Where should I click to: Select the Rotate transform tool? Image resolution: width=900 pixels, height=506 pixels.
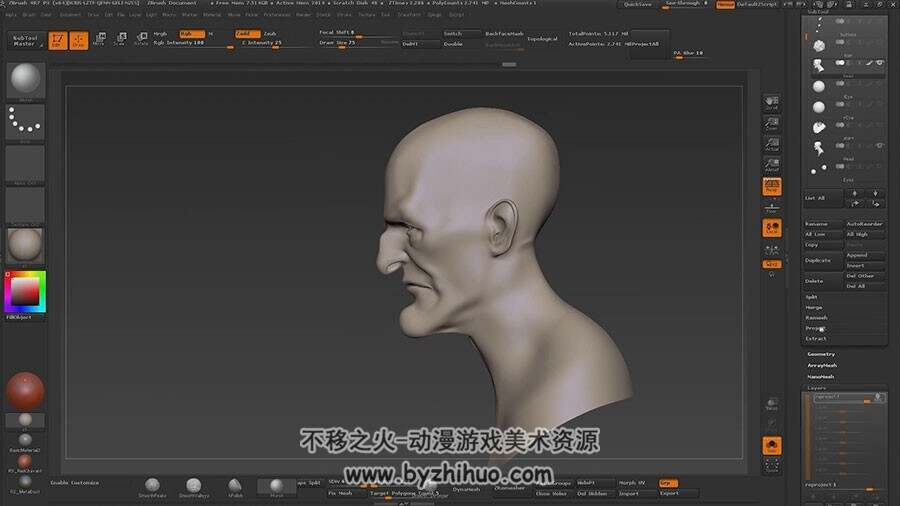point(141,40)
